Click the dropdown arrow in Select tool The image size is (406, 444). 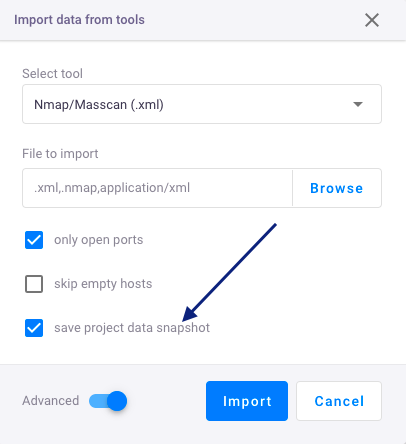(358, 104)
